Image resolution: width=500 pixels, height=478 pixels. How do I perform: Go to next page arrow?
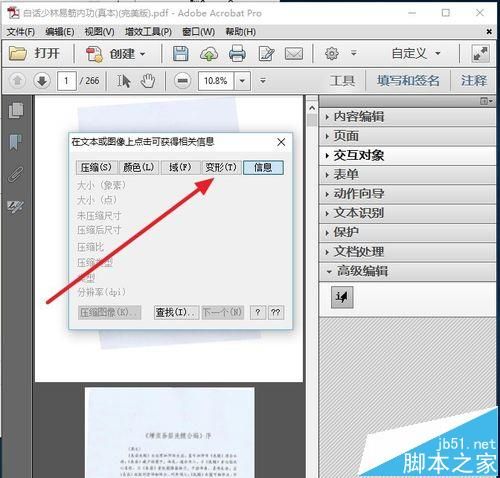(42, 81)
